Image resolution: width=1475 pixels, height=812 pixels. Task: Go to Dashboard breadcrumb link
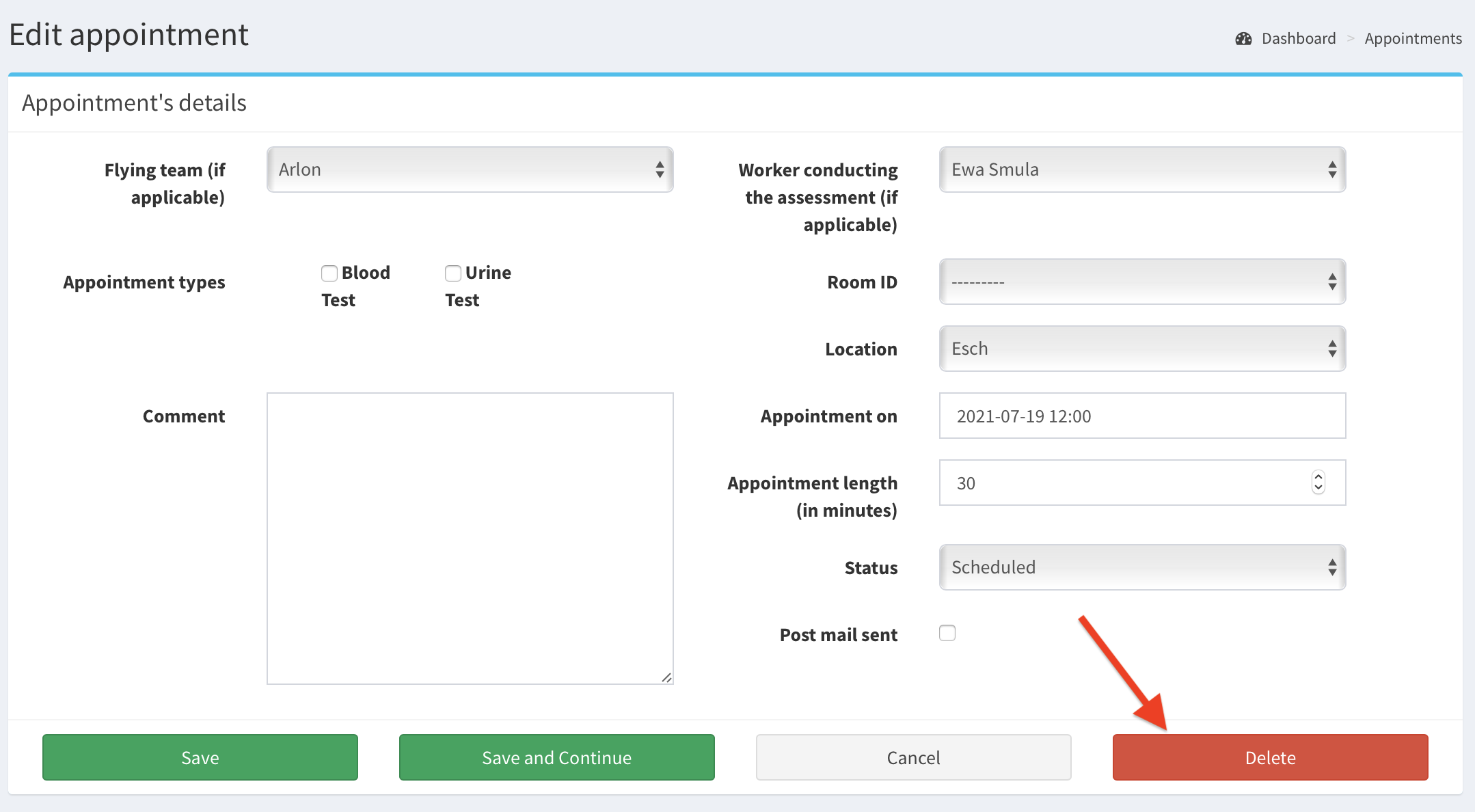[1298, 39]
